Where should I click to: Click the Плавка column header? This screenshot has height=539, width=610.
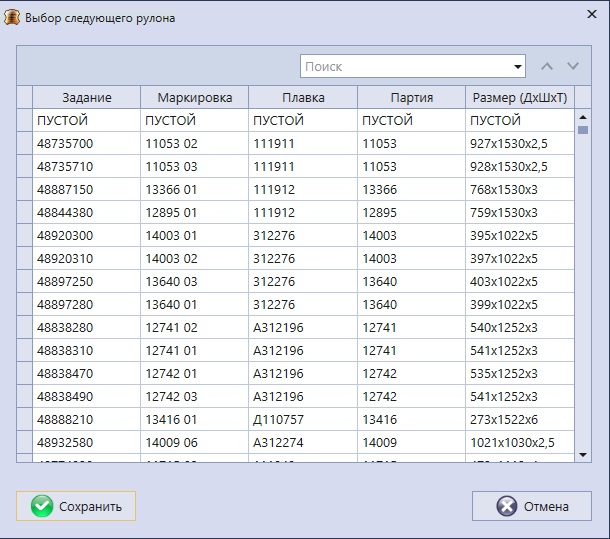click(303, 97)
